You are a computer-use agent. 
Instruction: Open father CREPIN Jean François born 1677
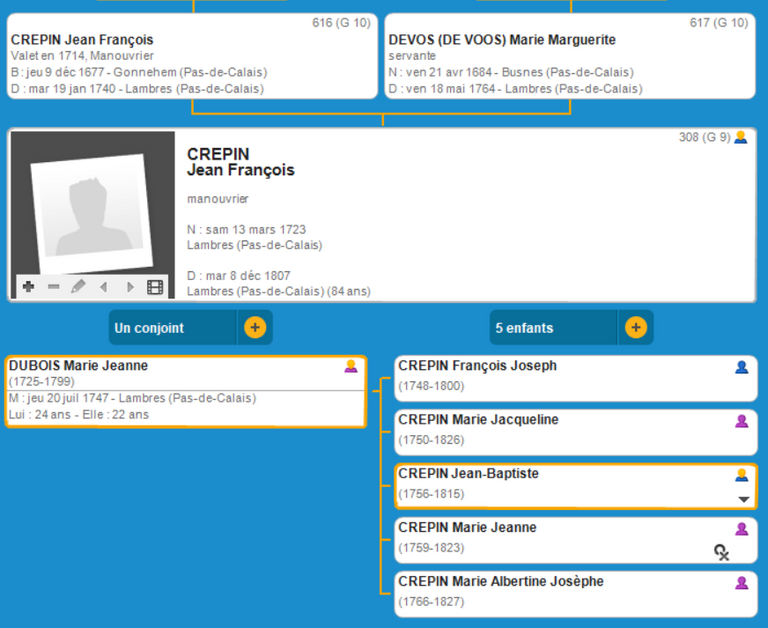coord(191,57)
